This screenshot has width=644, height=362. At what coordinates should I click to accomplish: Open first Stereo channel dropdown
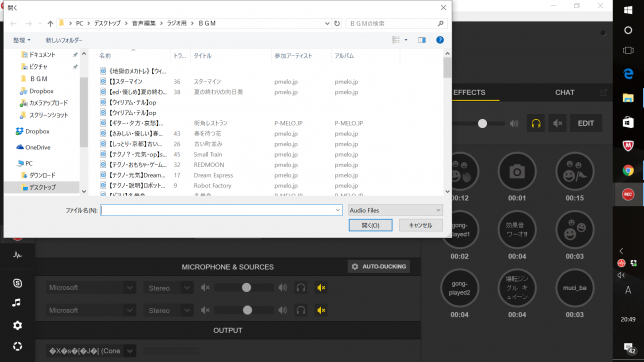(168, 288)
